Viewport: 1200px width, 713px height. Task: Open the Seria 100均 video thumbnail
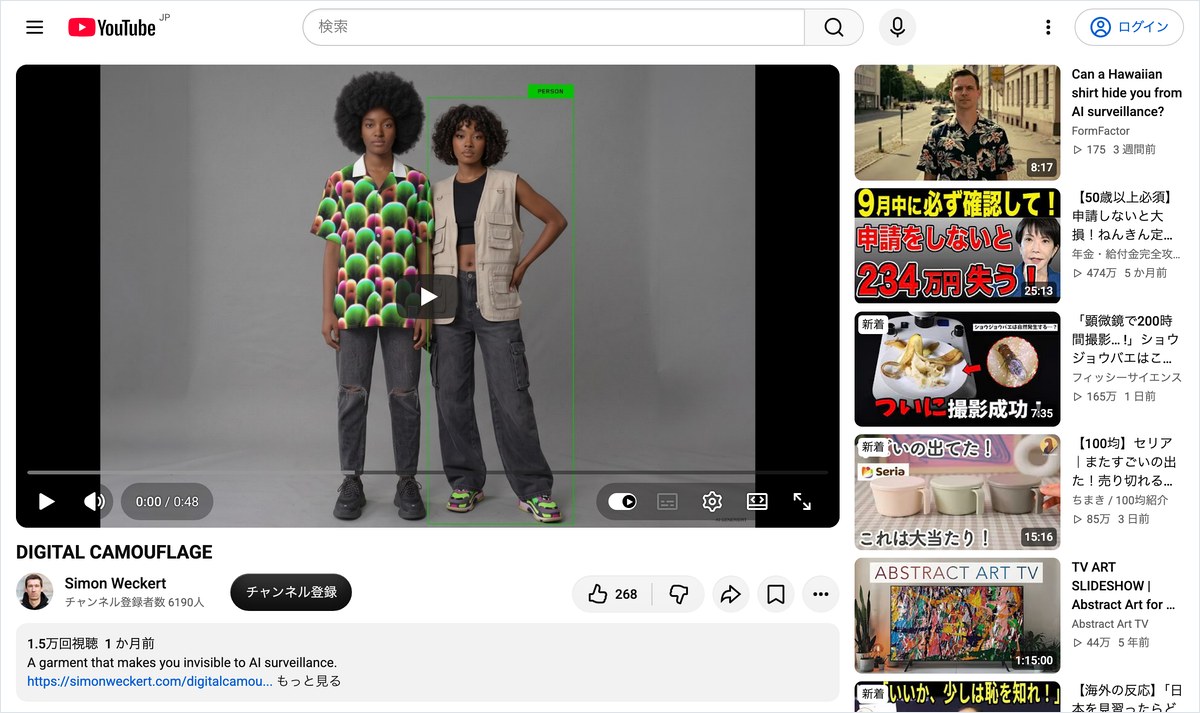pyautogui.click(x=957, y=492)
